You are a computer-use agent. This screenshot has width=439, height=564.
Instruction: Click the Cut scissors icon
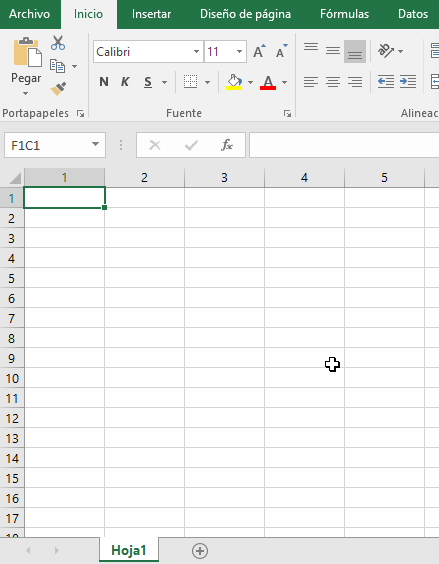click(58, 42)
